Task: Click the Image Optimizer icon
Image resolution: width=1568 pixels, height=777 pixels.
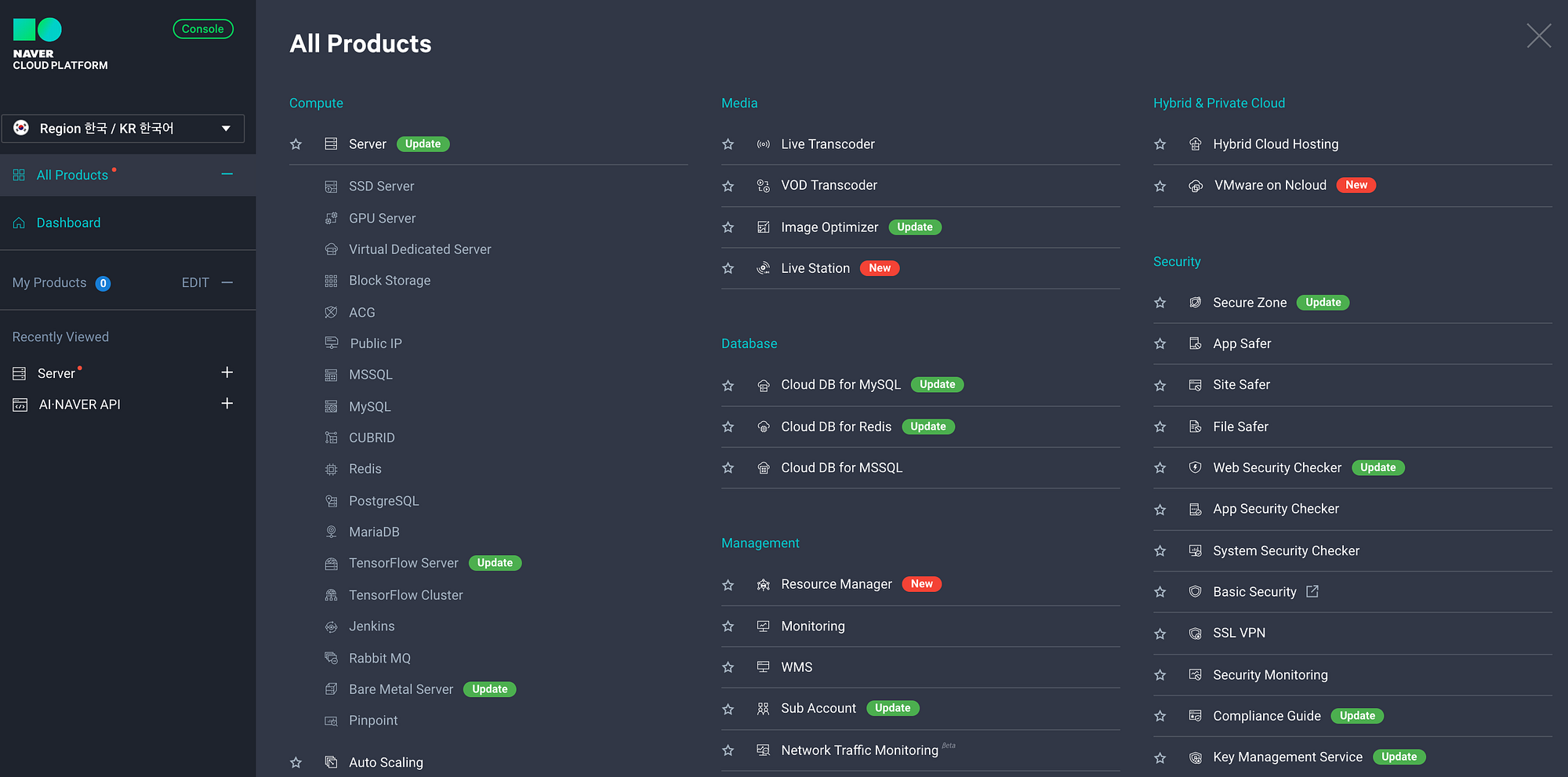Action: [763, 227]
